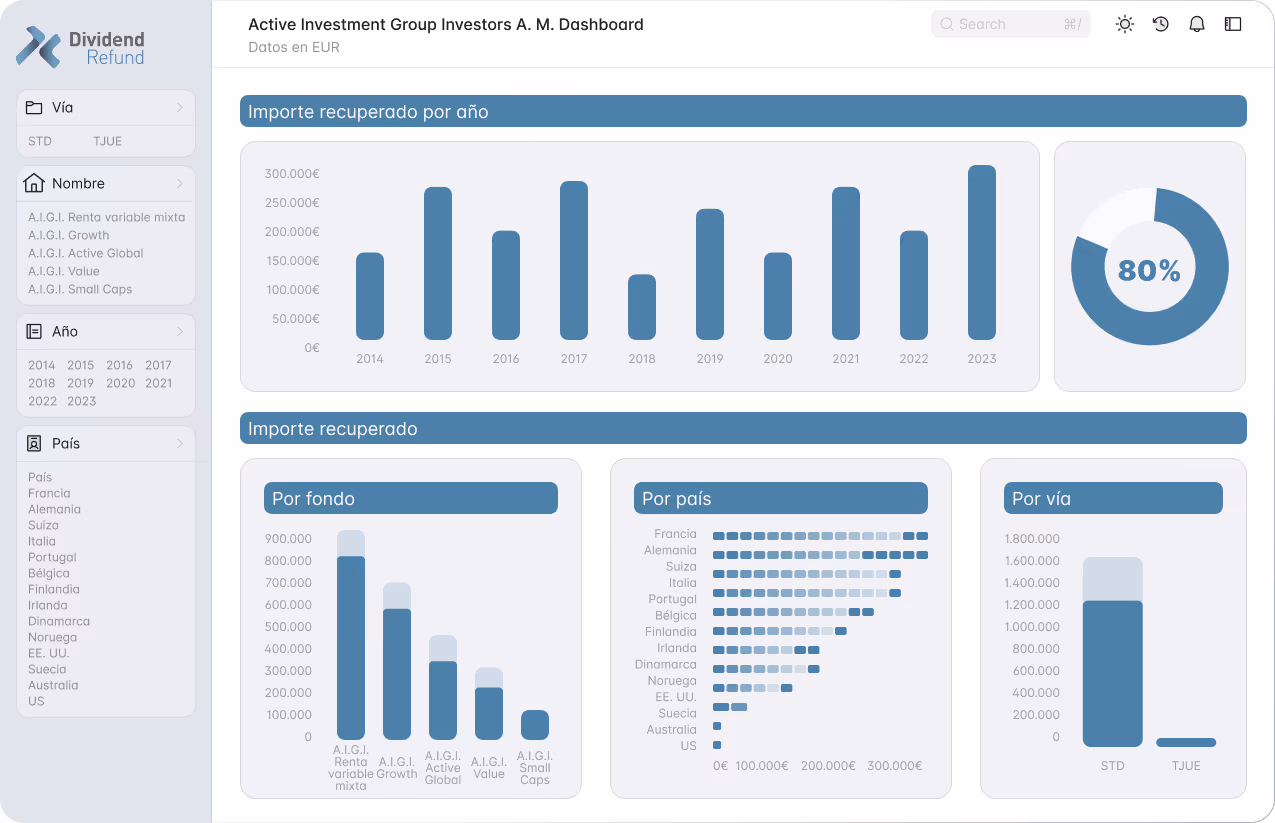Select year 2018 in Año filter
Screen dimensions: 1275x823
[42, 383]
